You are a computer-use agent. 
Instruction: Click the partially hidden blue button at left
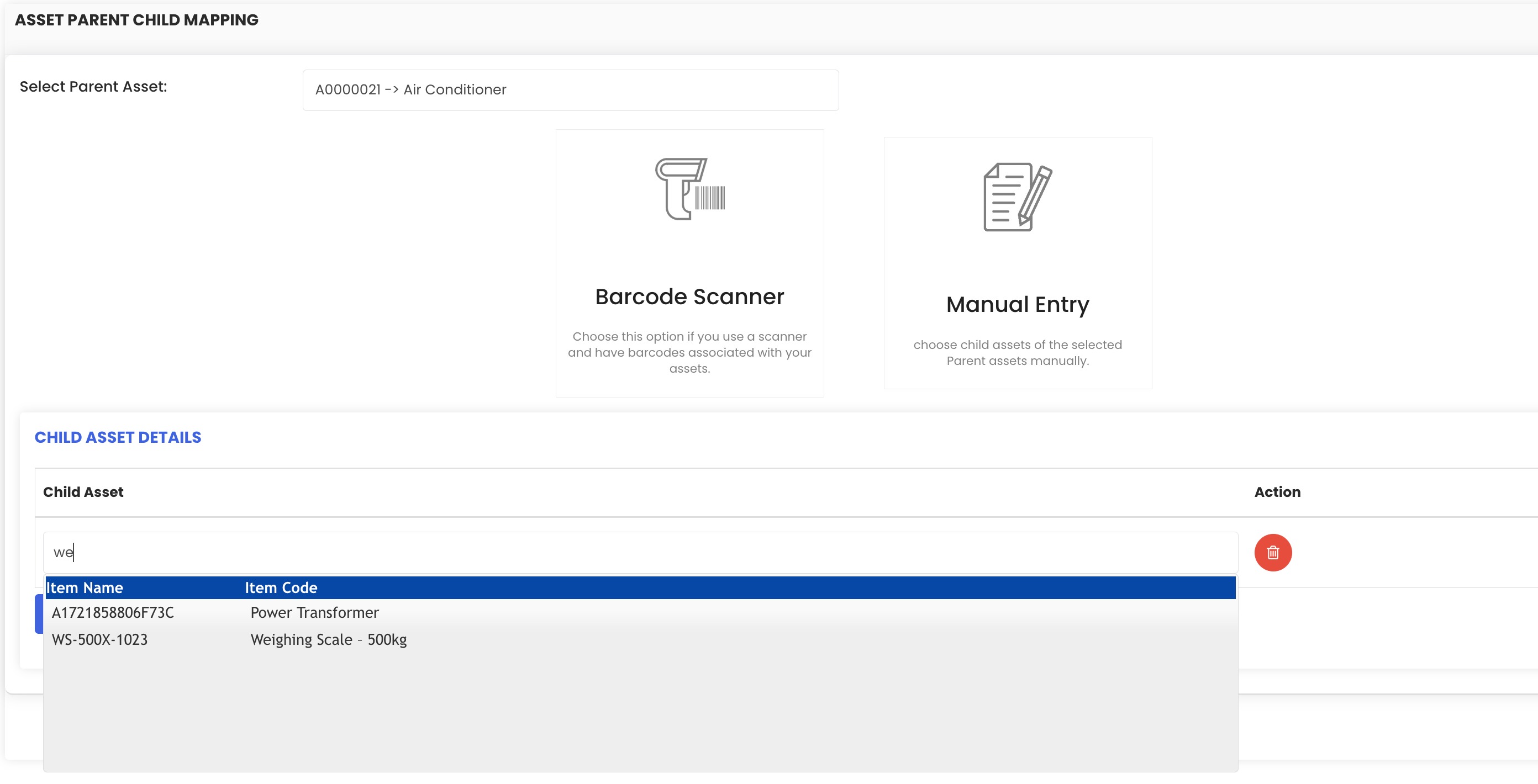(39, 613)
